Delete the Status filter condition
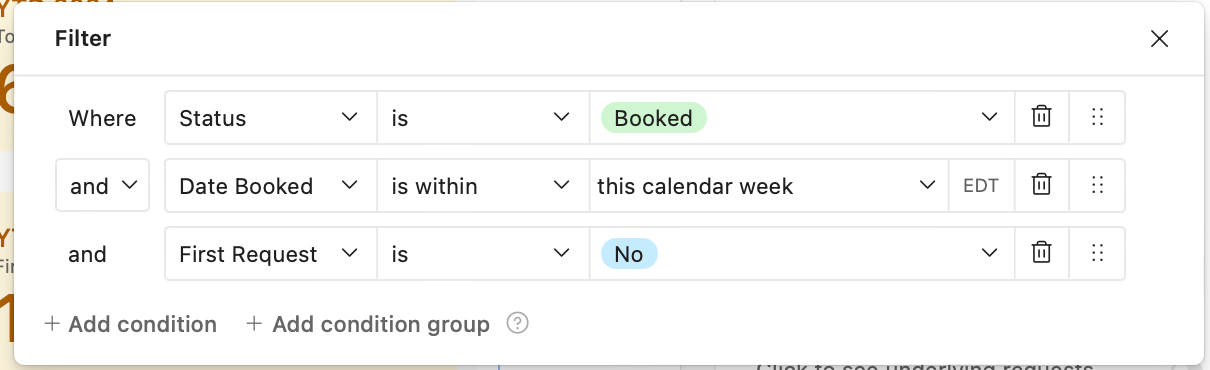1210x370 pixels. (1041, 118)
